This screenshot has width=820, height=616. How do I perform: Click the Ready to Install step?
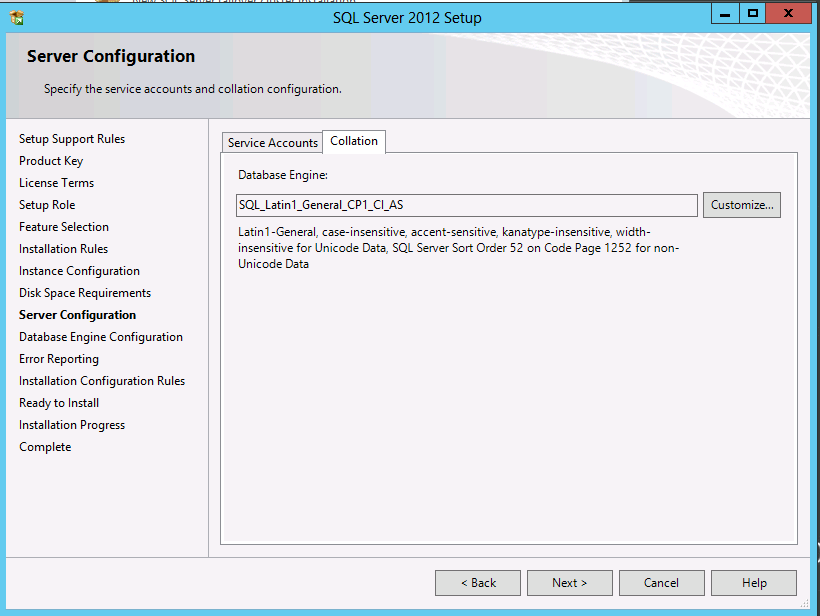coord(59,403)
